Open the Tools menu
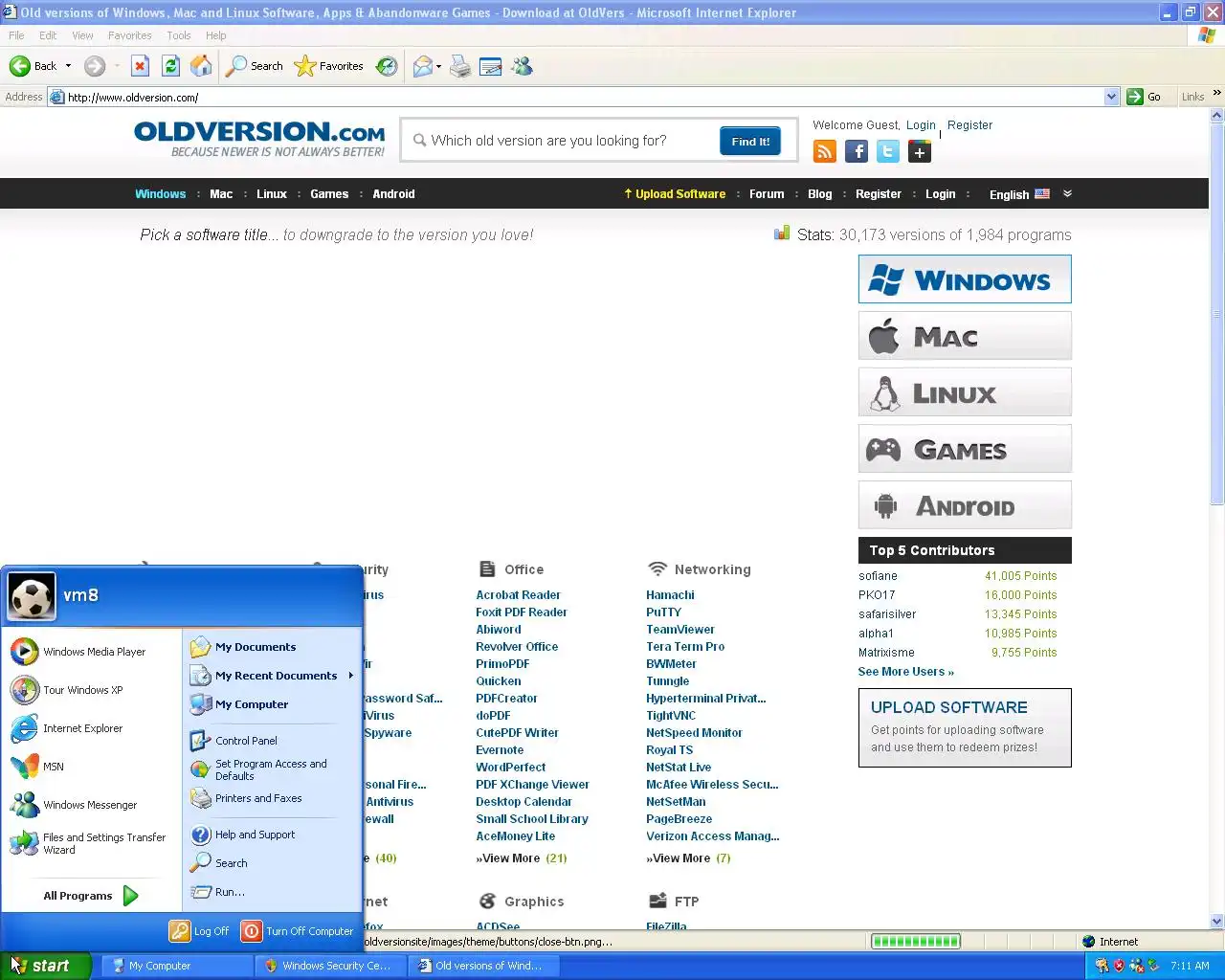The width and height of the screenshot is (1225, 980). pos(179,35)
